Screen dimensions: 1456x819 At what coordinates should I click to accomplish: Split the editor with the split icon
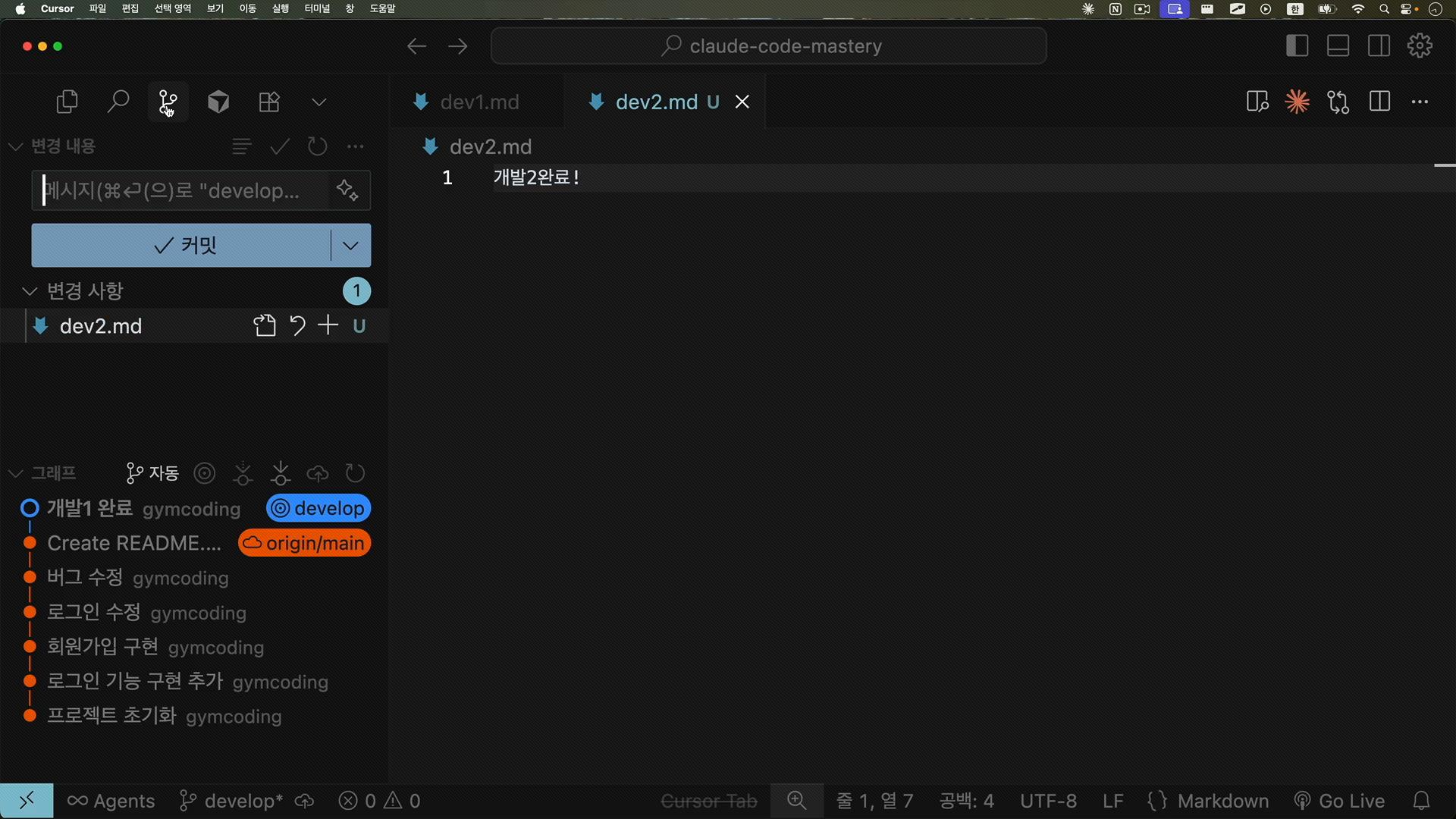pyautogui.click(x=1379, y=101)
